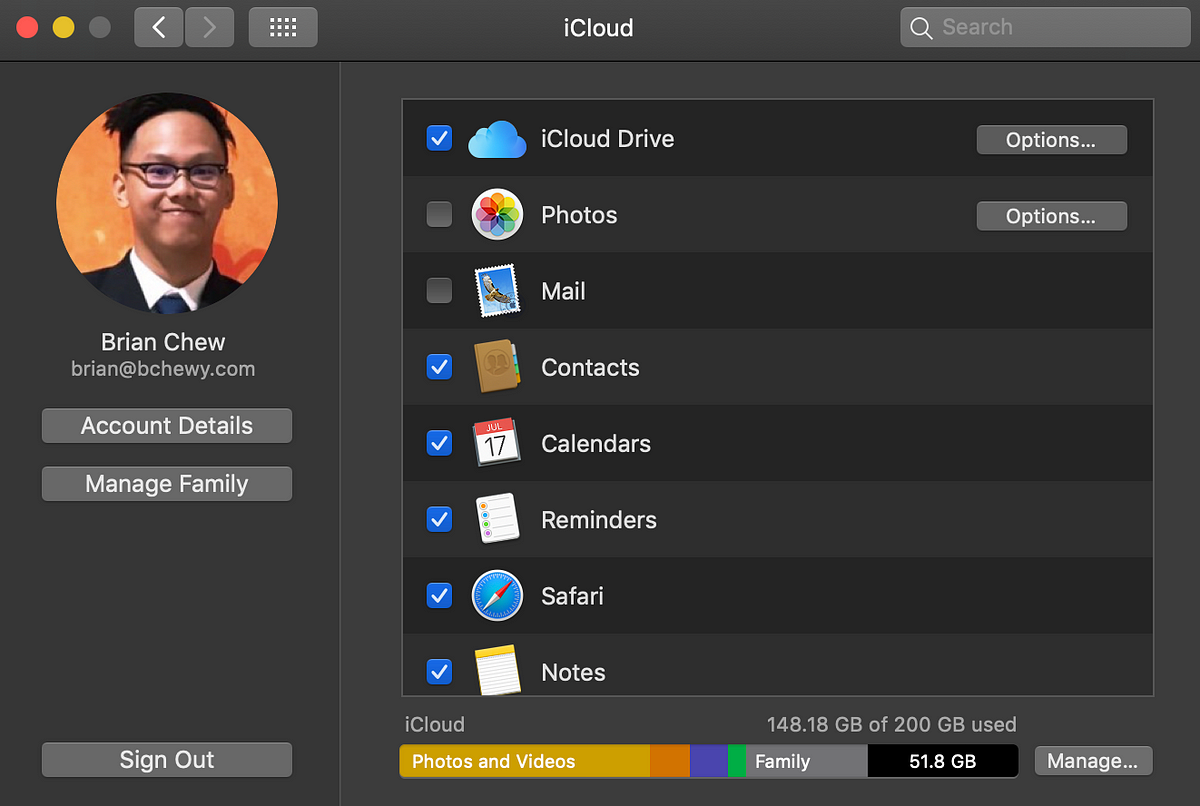This screenshot has height=806, width=1200.
Task: Open Account Details
Action: click(x=167, y=426)
